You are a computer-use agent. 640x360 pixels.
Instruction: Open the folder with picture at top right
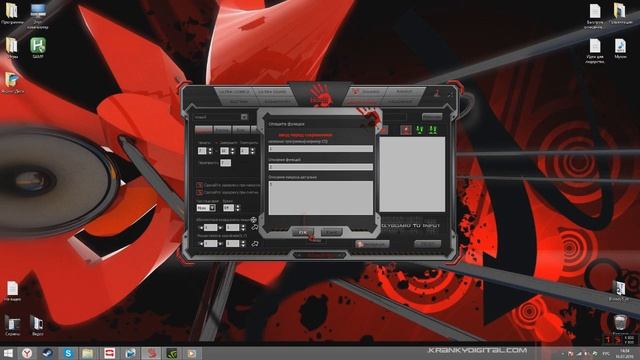pyautogui.click(x=620, y=13)
